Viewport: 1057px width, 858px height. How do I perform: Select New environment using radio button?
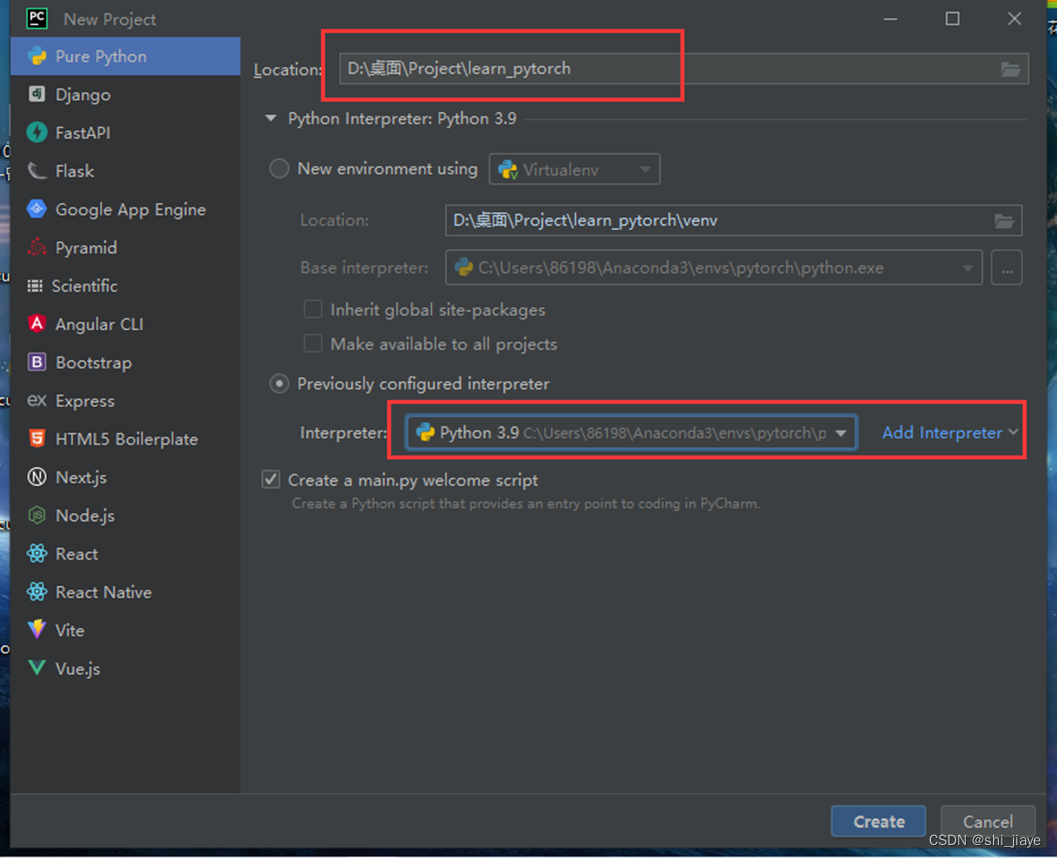[x=279, y=168]
